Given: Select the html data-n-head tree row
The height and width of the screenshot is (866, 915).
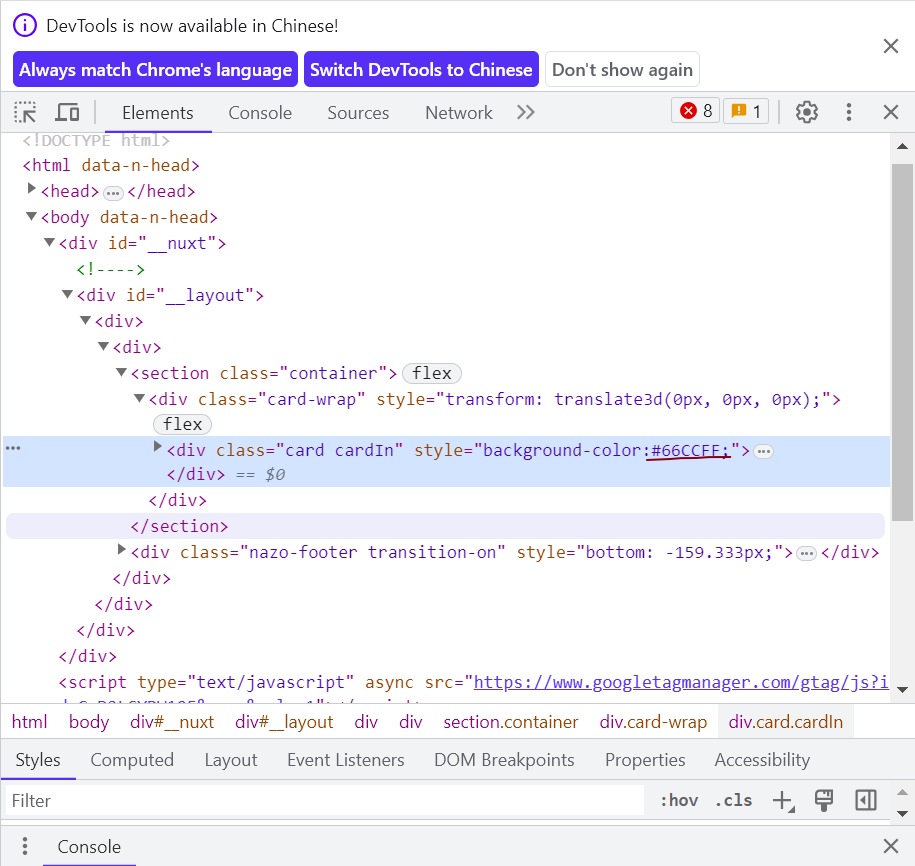Looking at the screenshot, I should click(x=111, y=166).
